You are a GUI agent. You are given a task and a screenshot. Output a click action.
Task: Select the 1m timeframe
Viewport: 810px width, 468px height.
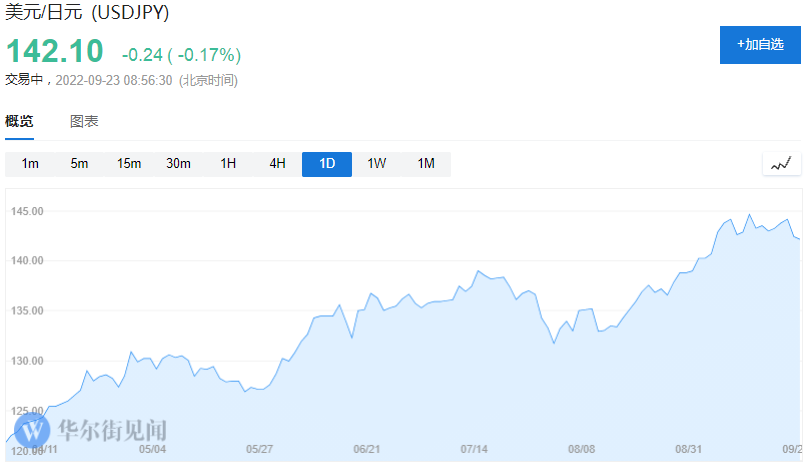tap(30, 164)
